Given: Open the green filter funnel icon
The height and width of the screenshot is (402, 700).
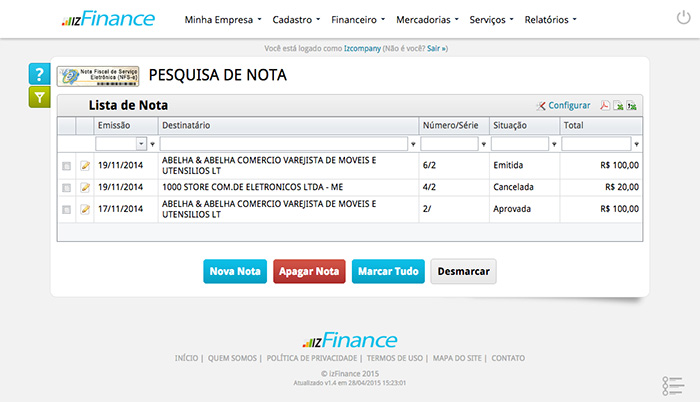Looking at the screenshot, I should point(39,97).
